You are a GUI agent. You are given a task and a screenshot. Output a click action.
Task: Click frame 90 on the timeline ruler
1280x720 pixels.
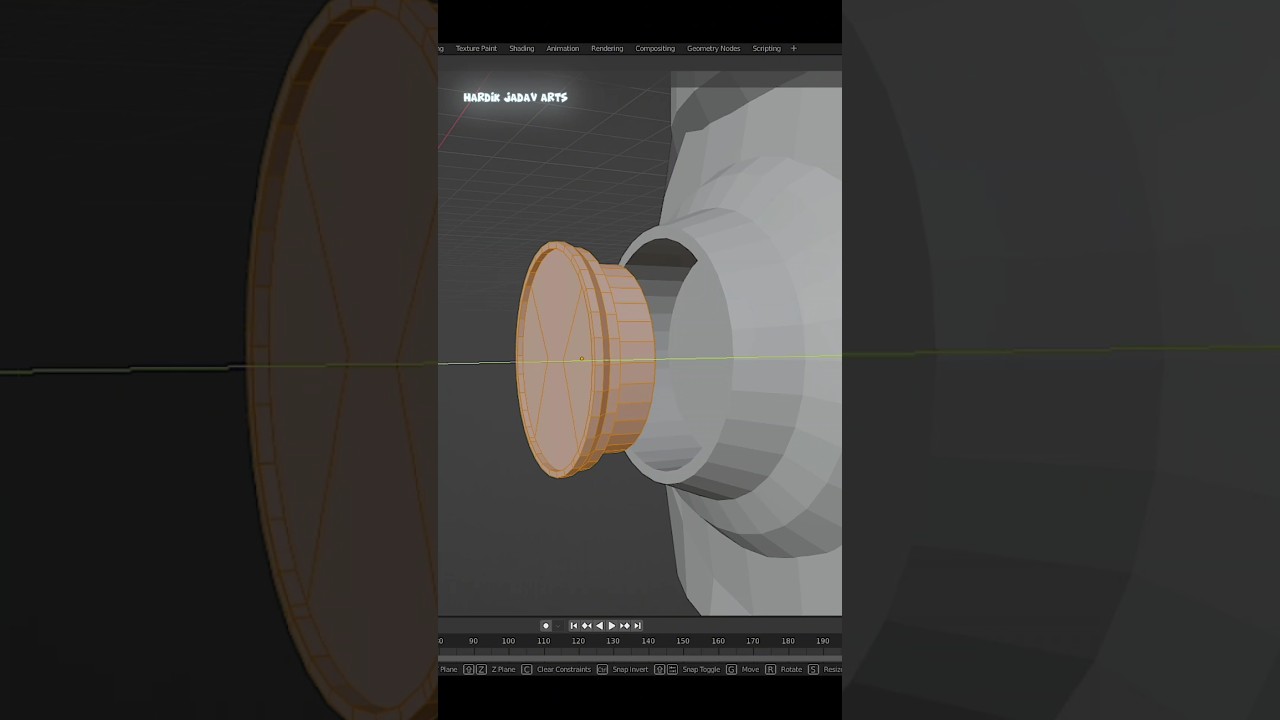click(473, 641)
